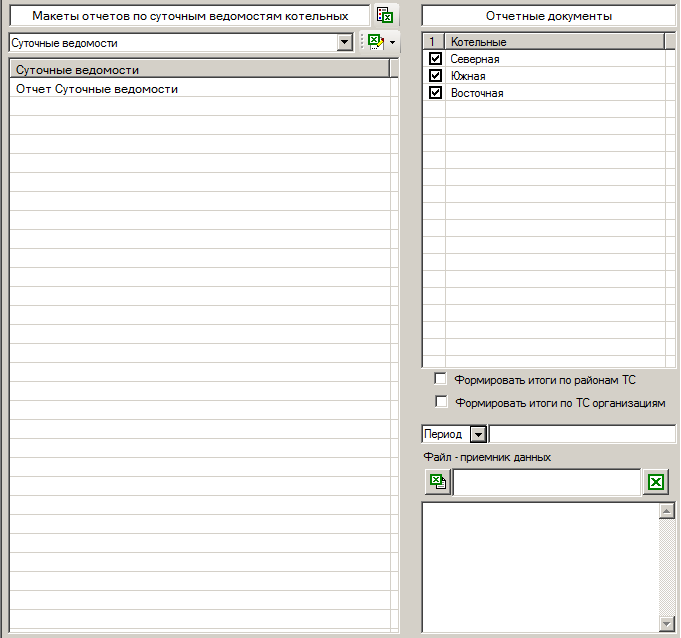The image size is (681, 638).
Task: Uncheck the Северная boiler checkbox
Action: [x=435, y=59]
